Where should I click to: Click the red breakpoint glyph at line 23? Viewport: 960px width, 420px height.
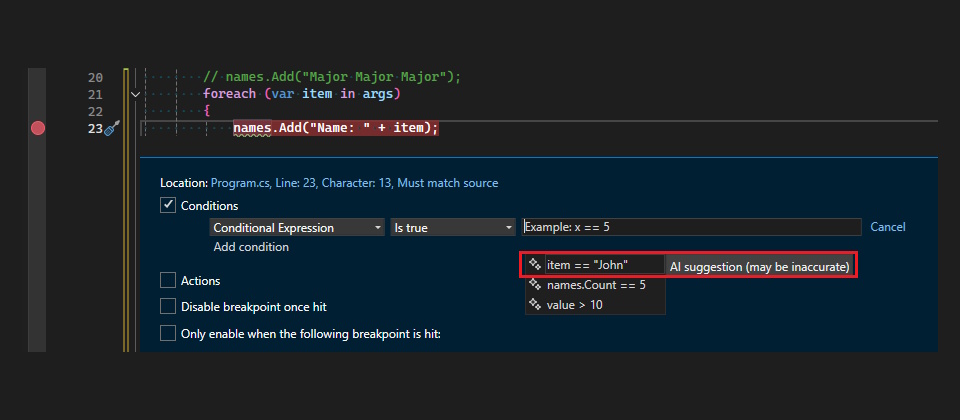[38, 128]
